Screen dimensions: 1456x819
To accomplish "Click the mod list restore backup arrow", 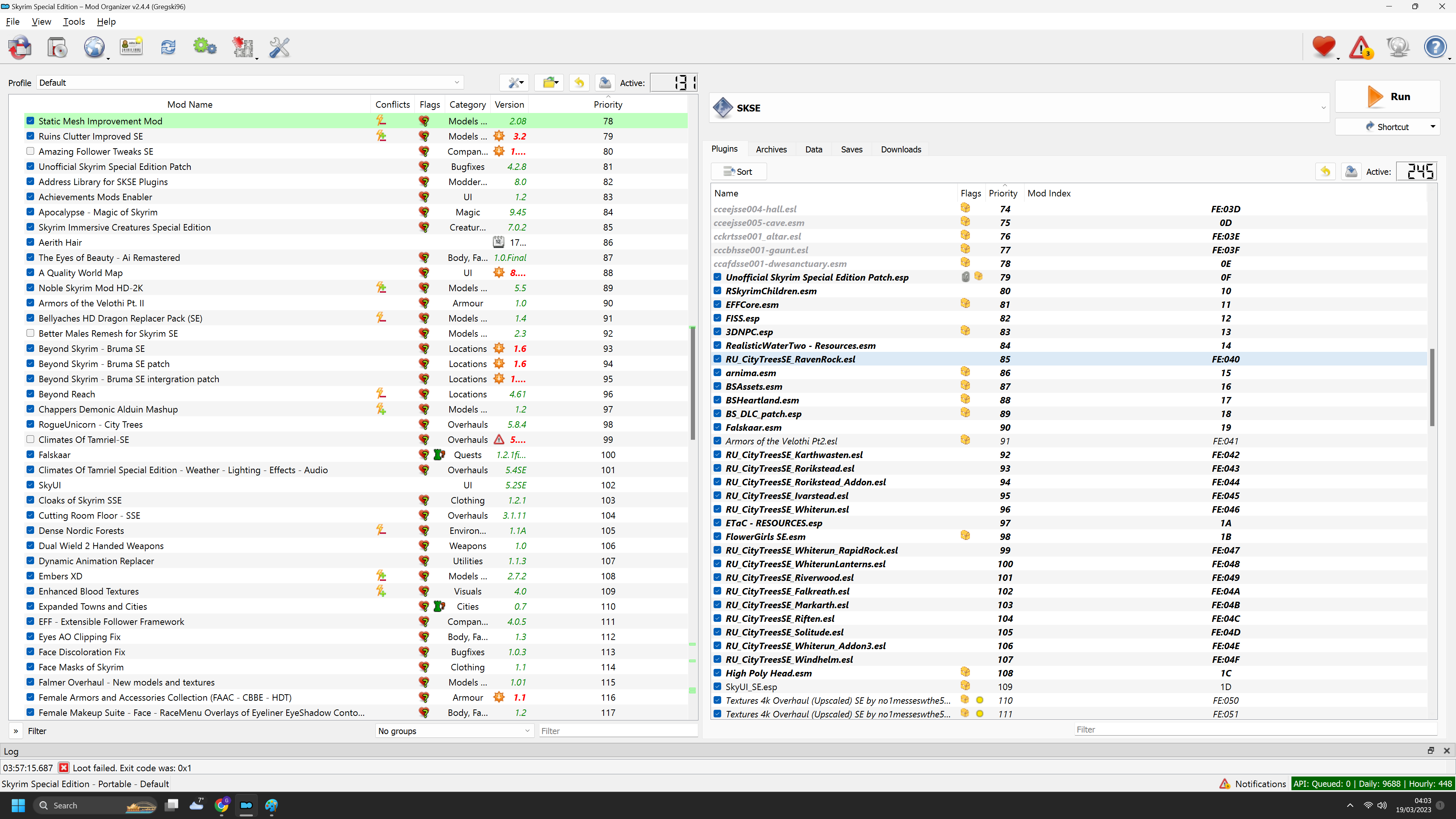I will tap(579, 83).
